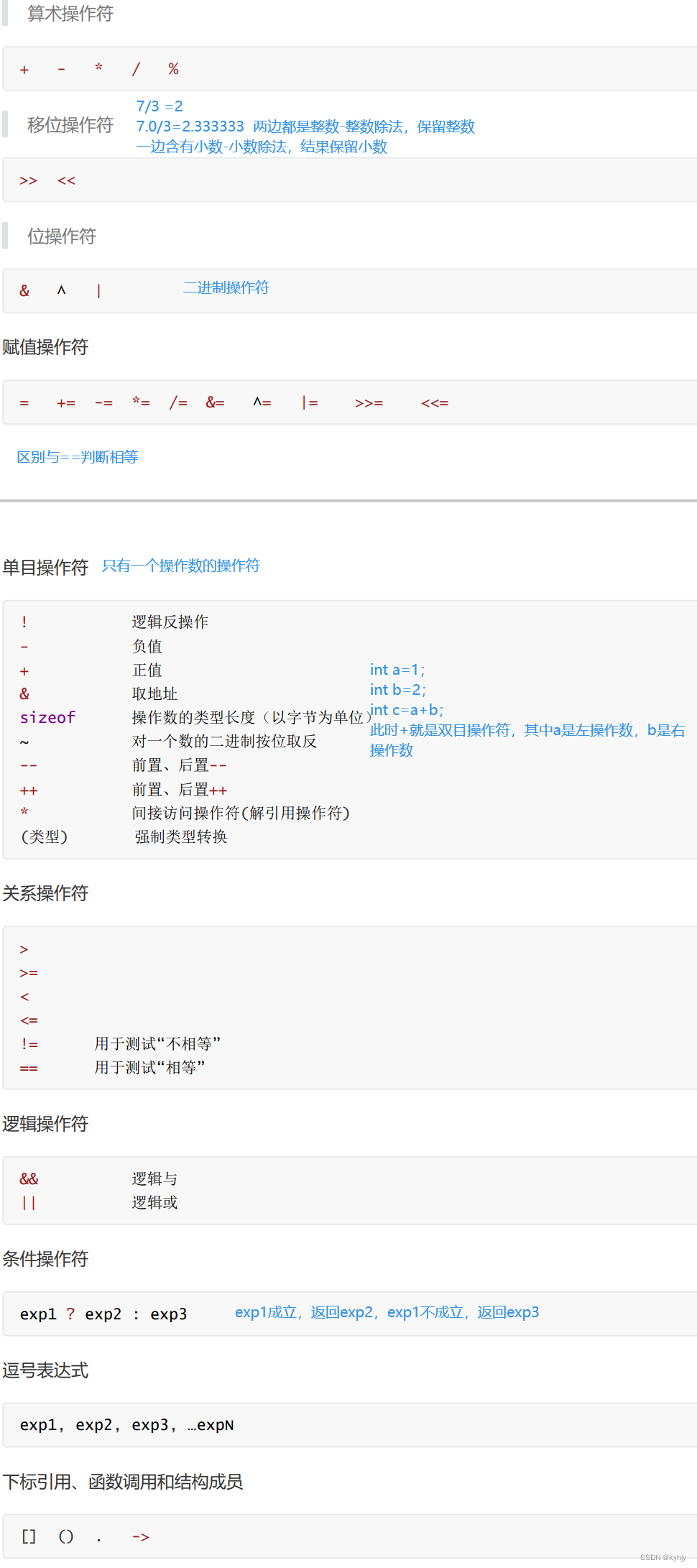This screenshot has height=1568, width=697.
Task: Click the heading 逻辑操作符
Action: (x=45, y=1124)
